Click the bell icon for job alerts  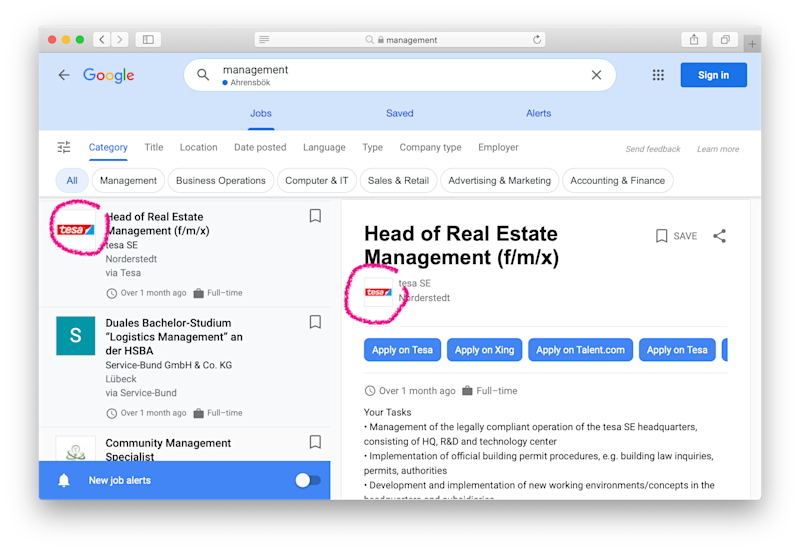(64, 480)
